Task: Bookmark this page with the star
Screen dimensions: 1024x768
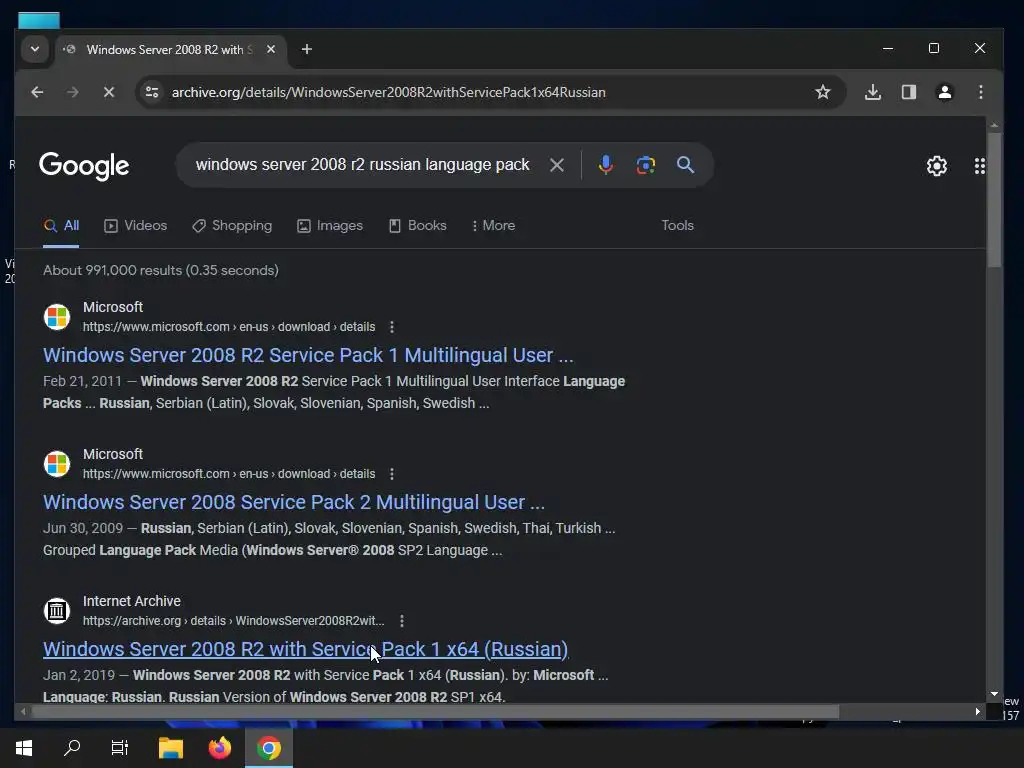Action: point(823,92)
